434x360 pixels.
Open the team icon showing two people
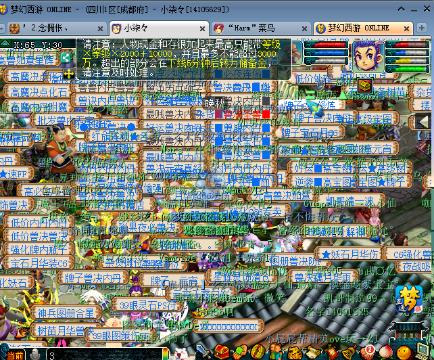coord(276,352)
